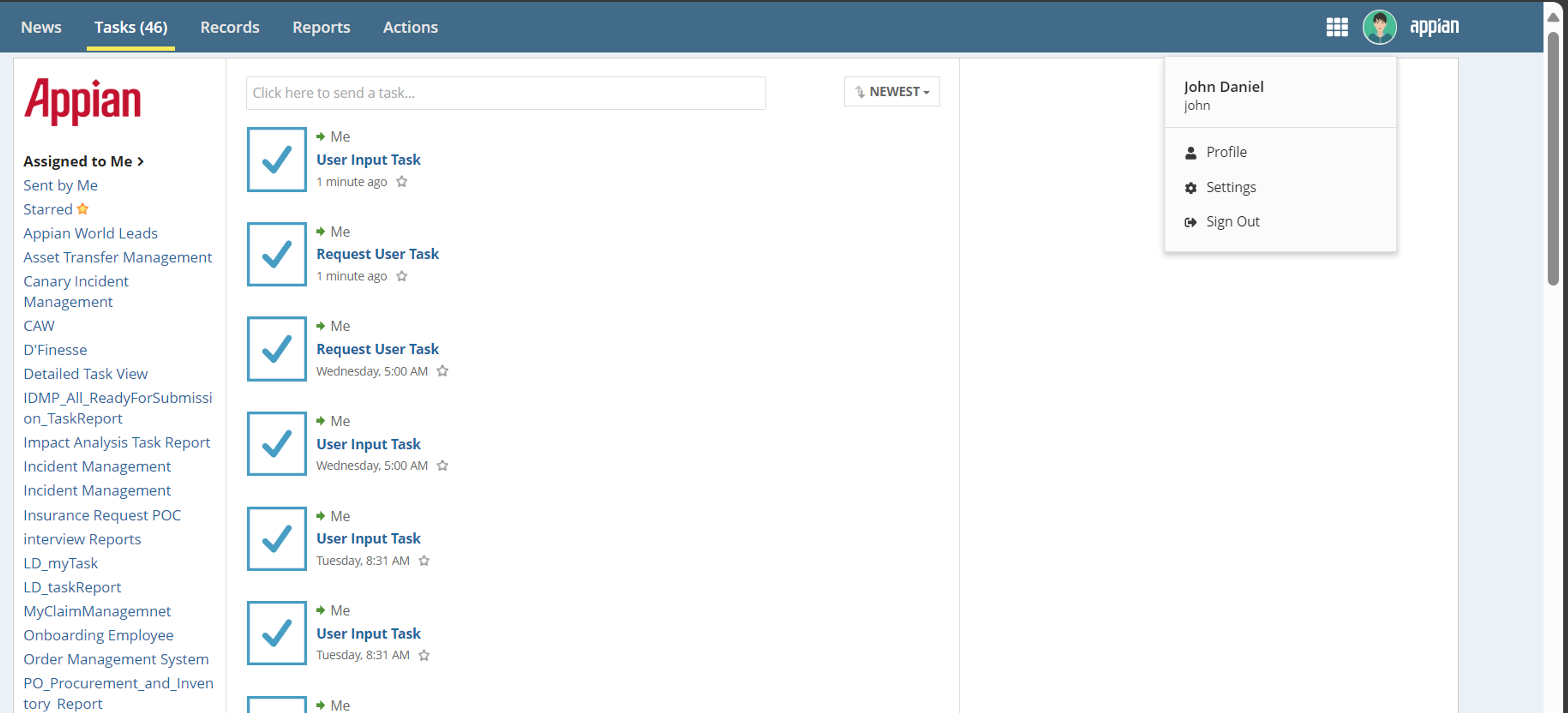Open the first User Input Task checkmark icon
This screenshot has height=713, width=1568.
point(276,160)
